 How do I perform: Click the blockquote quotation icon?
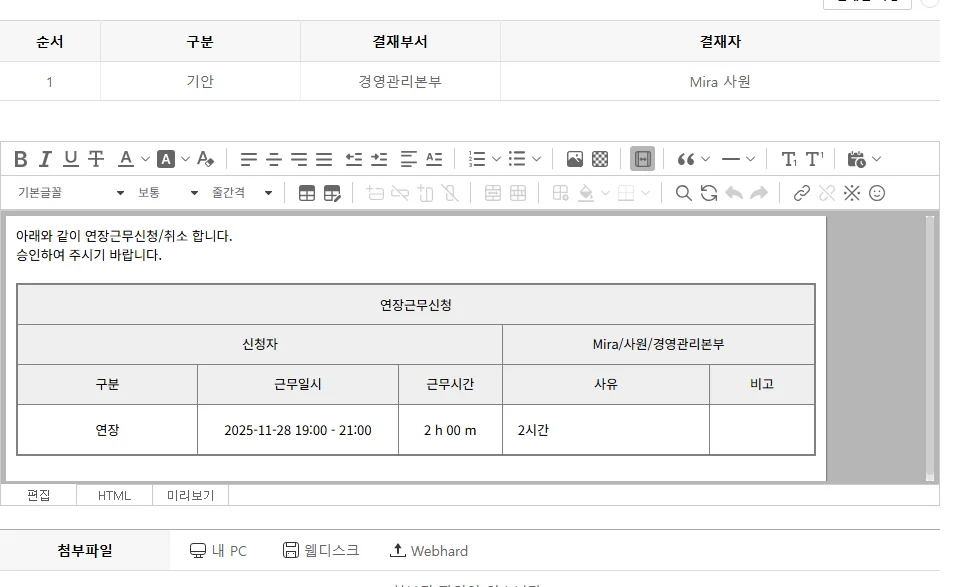point(686,159)
